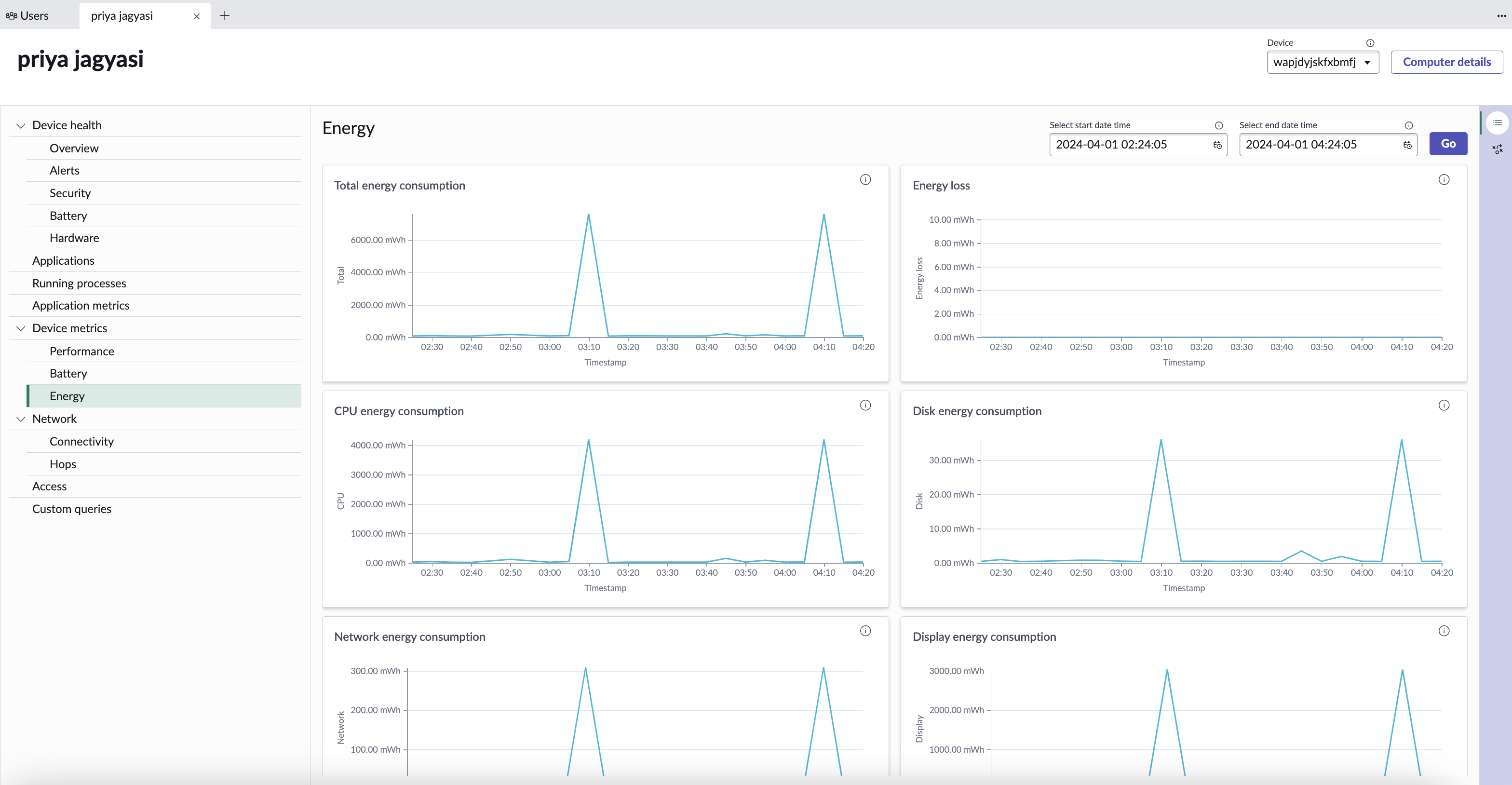1512x785 pixels.
Task: Open Computer details
Action: 1446,62
